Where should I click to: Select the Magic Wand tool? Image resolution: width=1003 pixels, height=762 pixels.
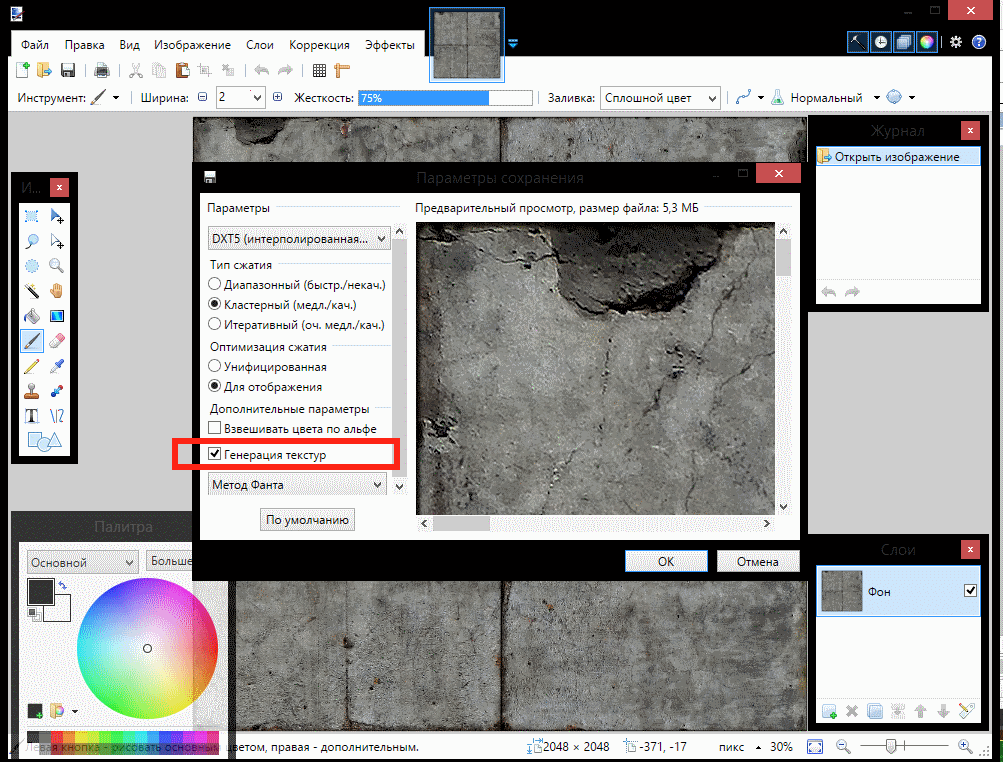[32, 291]
